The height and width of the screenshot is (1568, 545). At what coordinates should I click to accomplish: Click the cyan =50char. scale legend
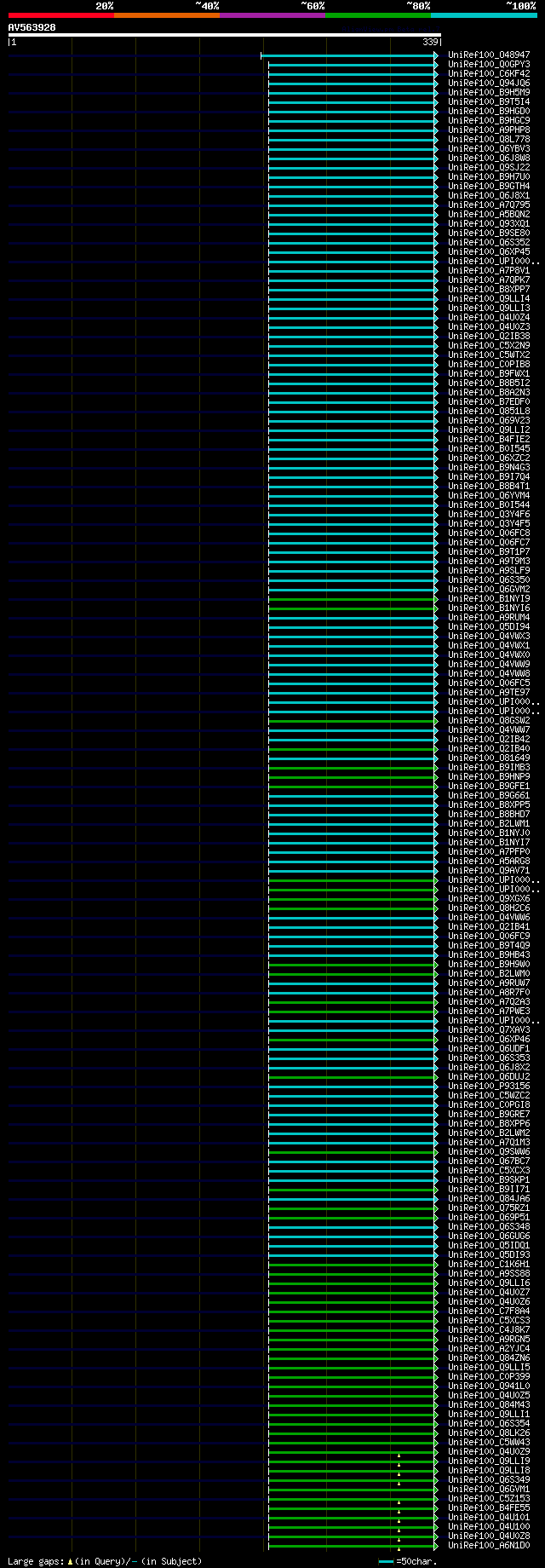(x=408, y=1561)
